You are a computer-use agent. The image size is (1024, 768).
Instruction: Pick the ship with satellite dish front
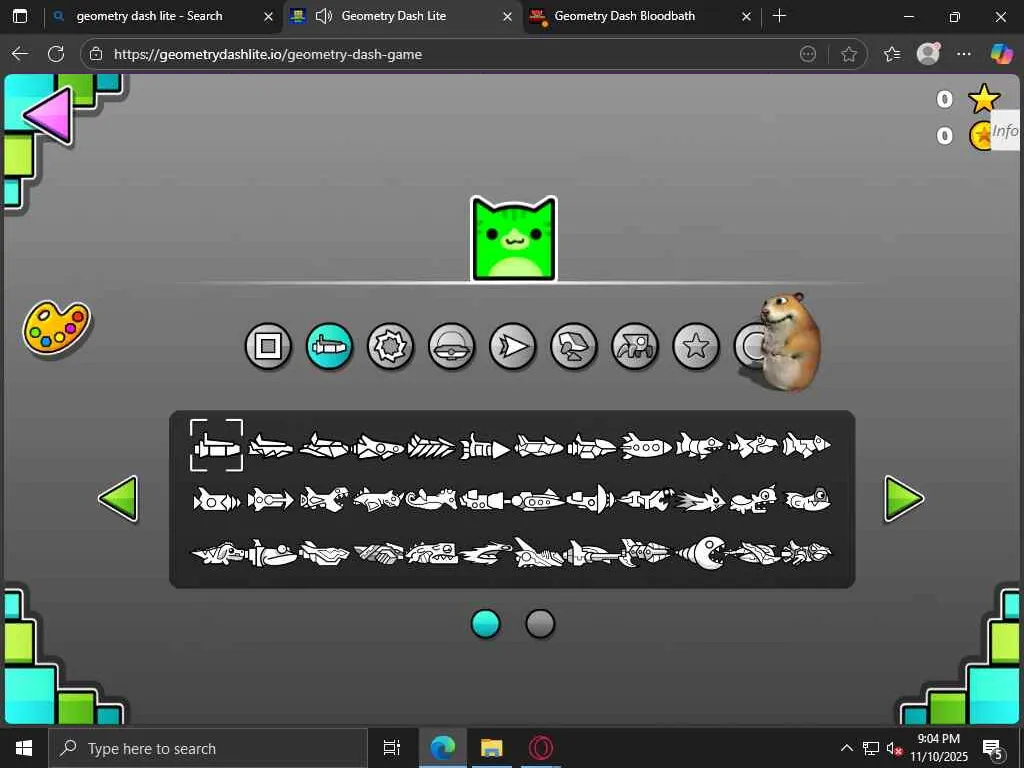[592, 500]
